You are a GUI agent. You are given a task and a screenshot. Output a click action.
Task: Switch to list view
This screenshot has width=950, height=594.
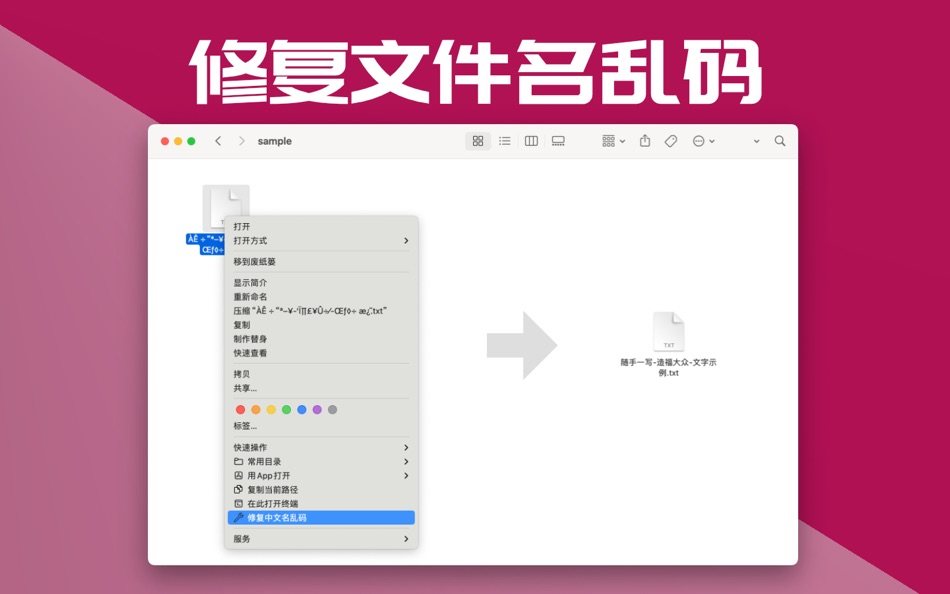tap(505, 141)
